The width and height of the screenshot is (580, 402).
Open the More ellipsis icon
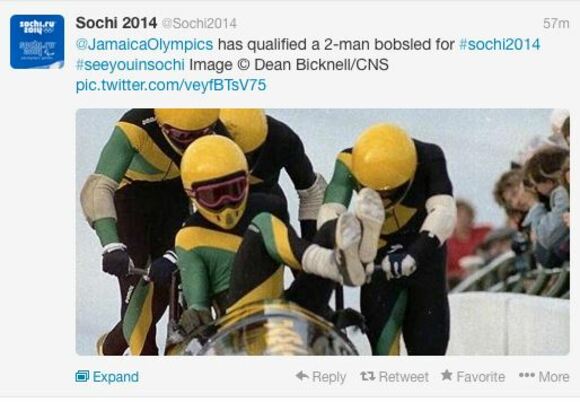[527, 375]
